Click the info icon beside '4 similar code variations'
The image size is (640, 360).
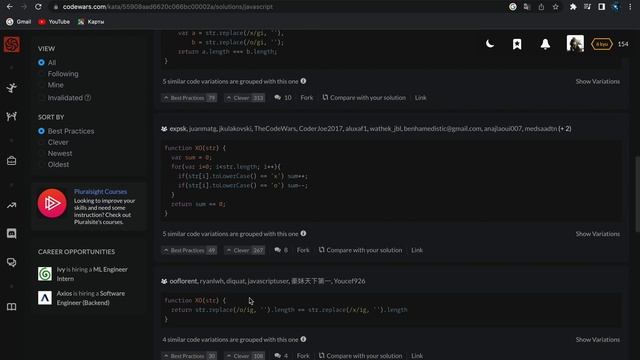(x=303, y=339)
